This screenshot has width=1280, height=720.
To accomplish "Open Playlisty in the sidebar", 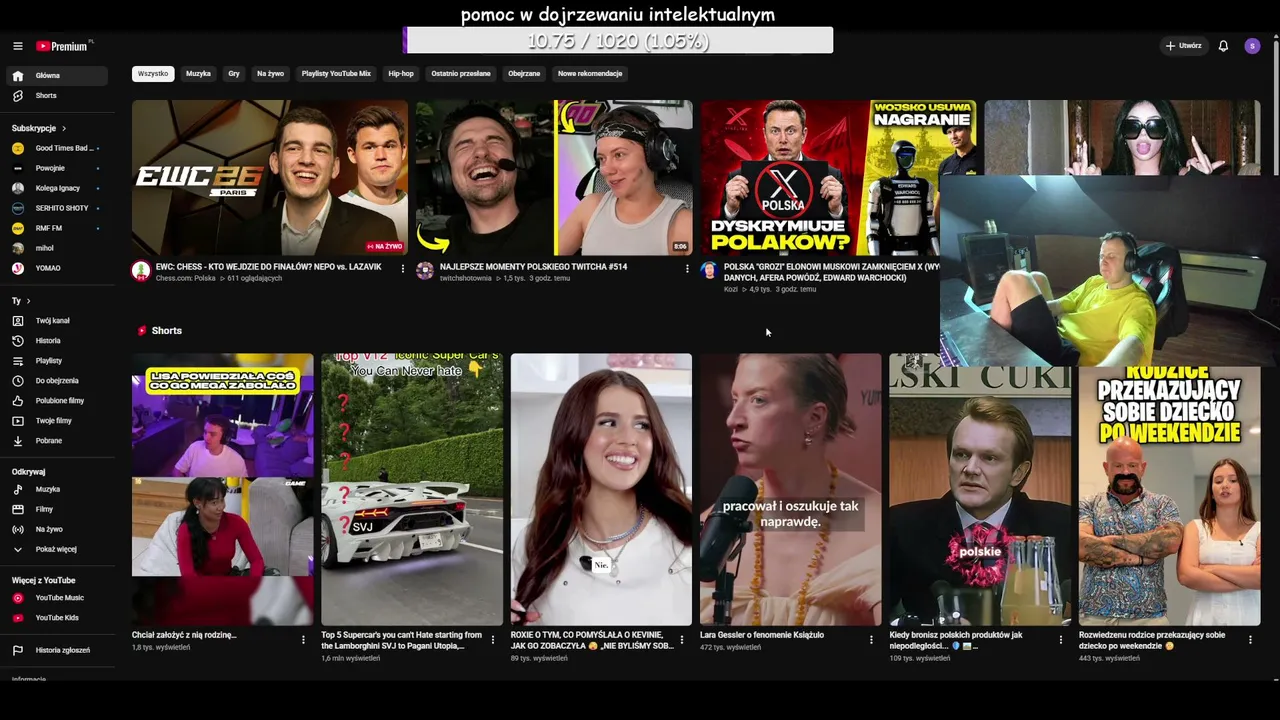I will (x=57, y=361).
